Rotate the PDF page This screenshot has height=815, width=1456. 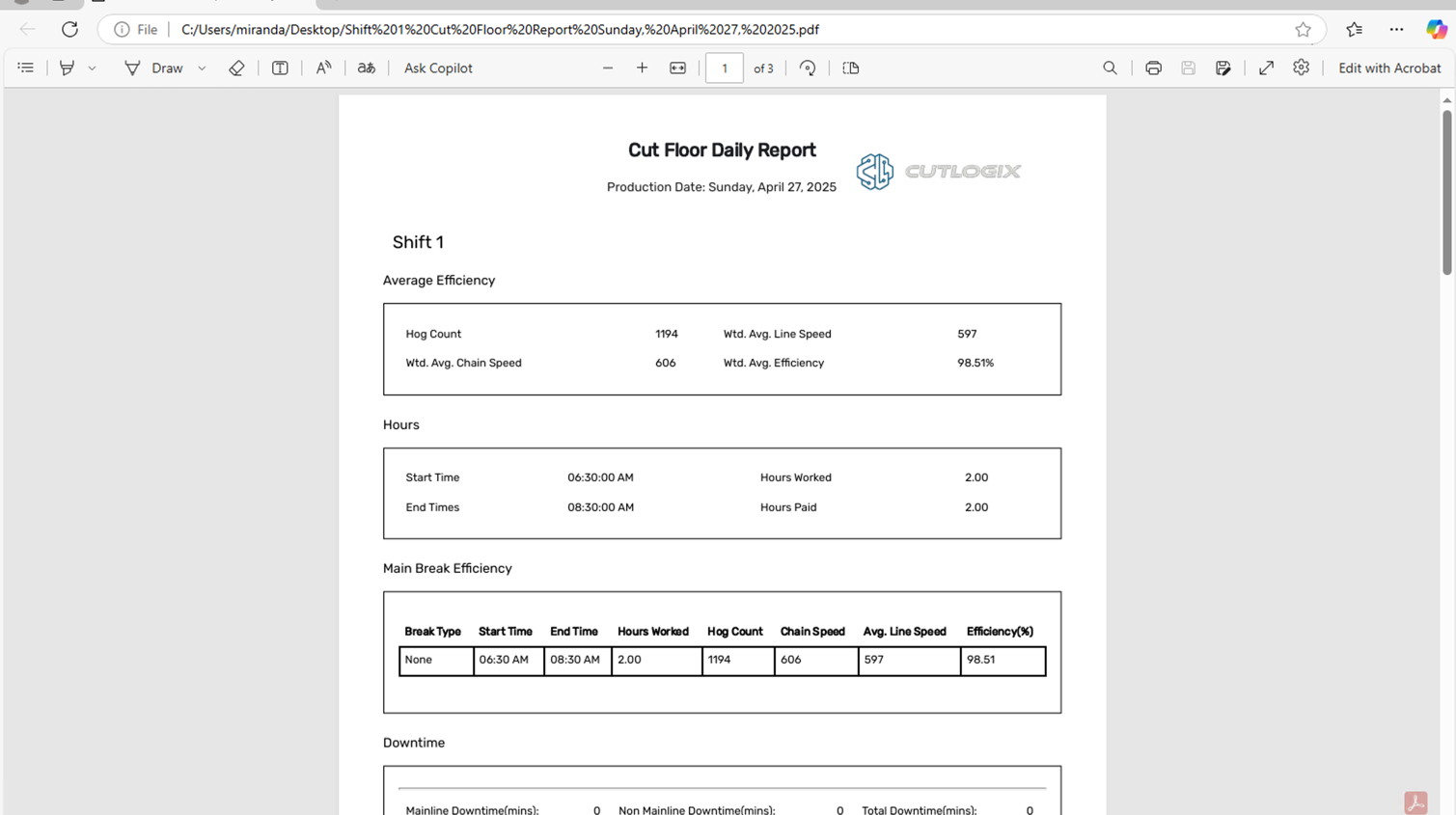pos(808,68)
